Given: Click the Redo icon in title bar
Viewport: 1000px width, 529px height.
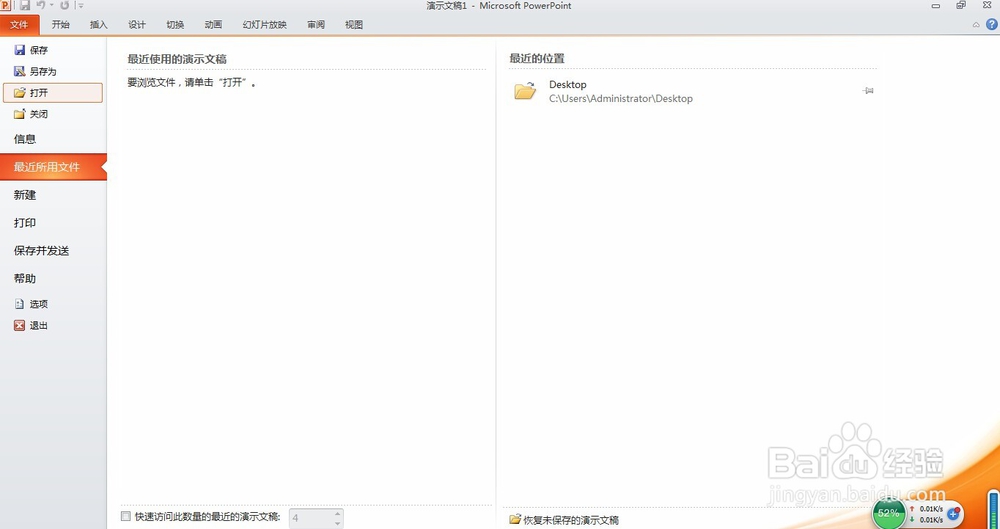Looking at the screenshot, I should coord(64,5).
